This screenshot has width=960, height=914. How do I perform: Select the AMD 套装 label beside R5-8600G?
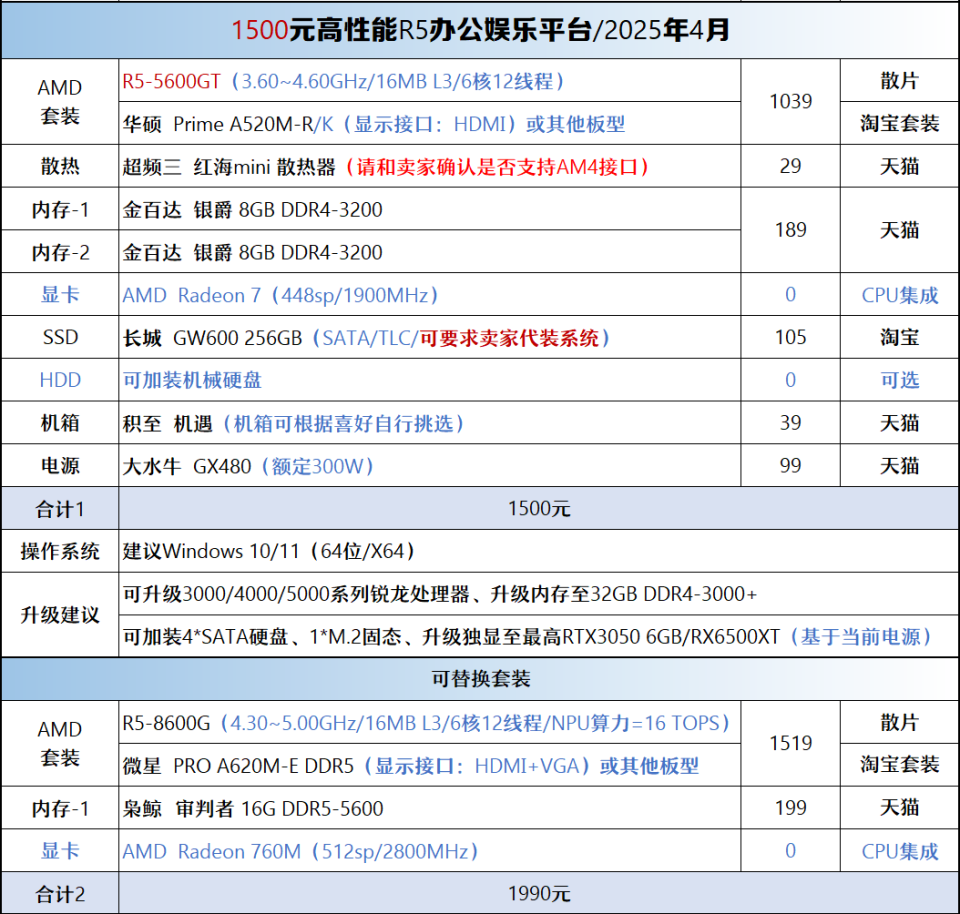coord(59,743)
